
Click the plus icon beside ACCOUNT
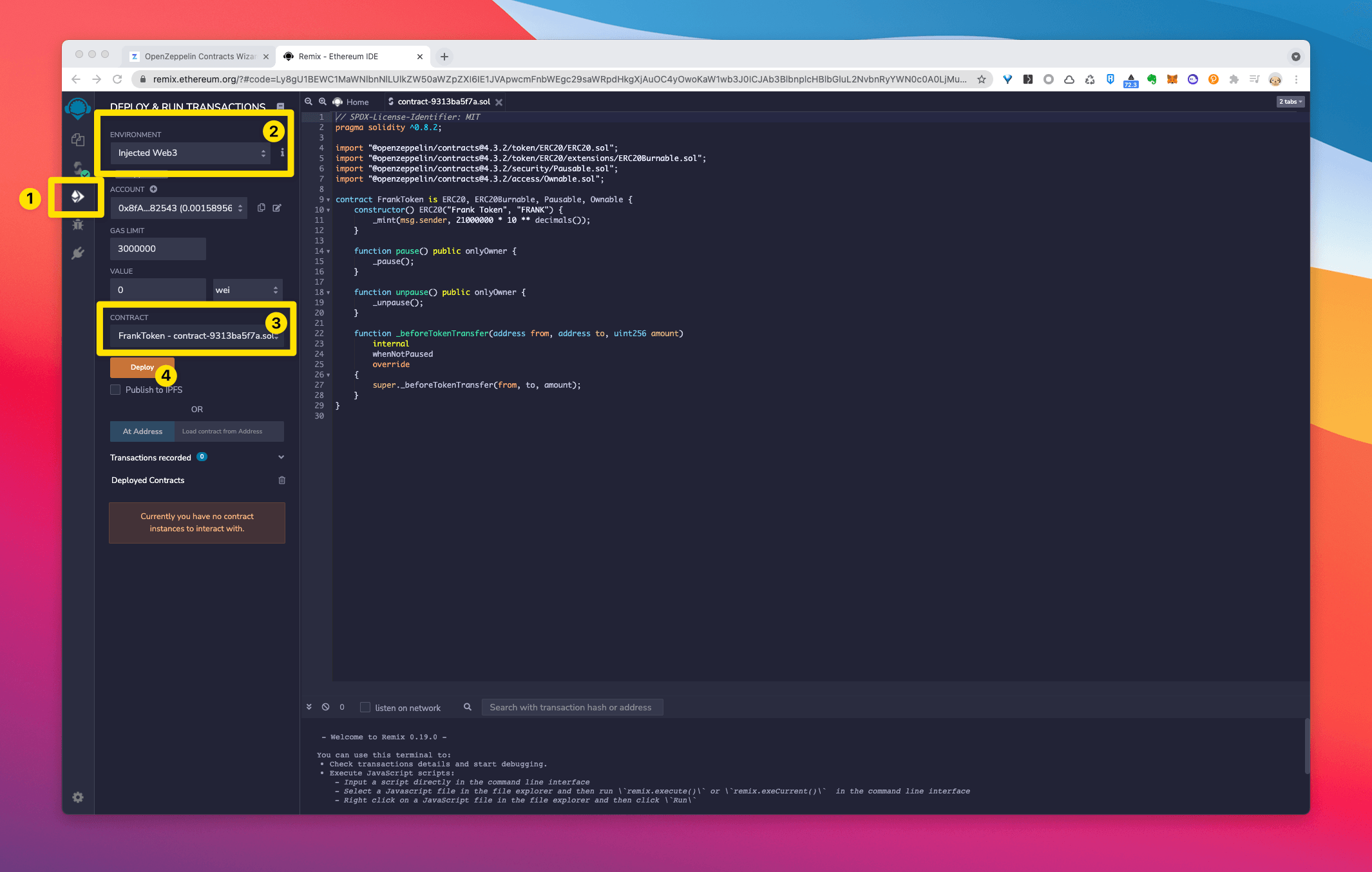(153, 189)
